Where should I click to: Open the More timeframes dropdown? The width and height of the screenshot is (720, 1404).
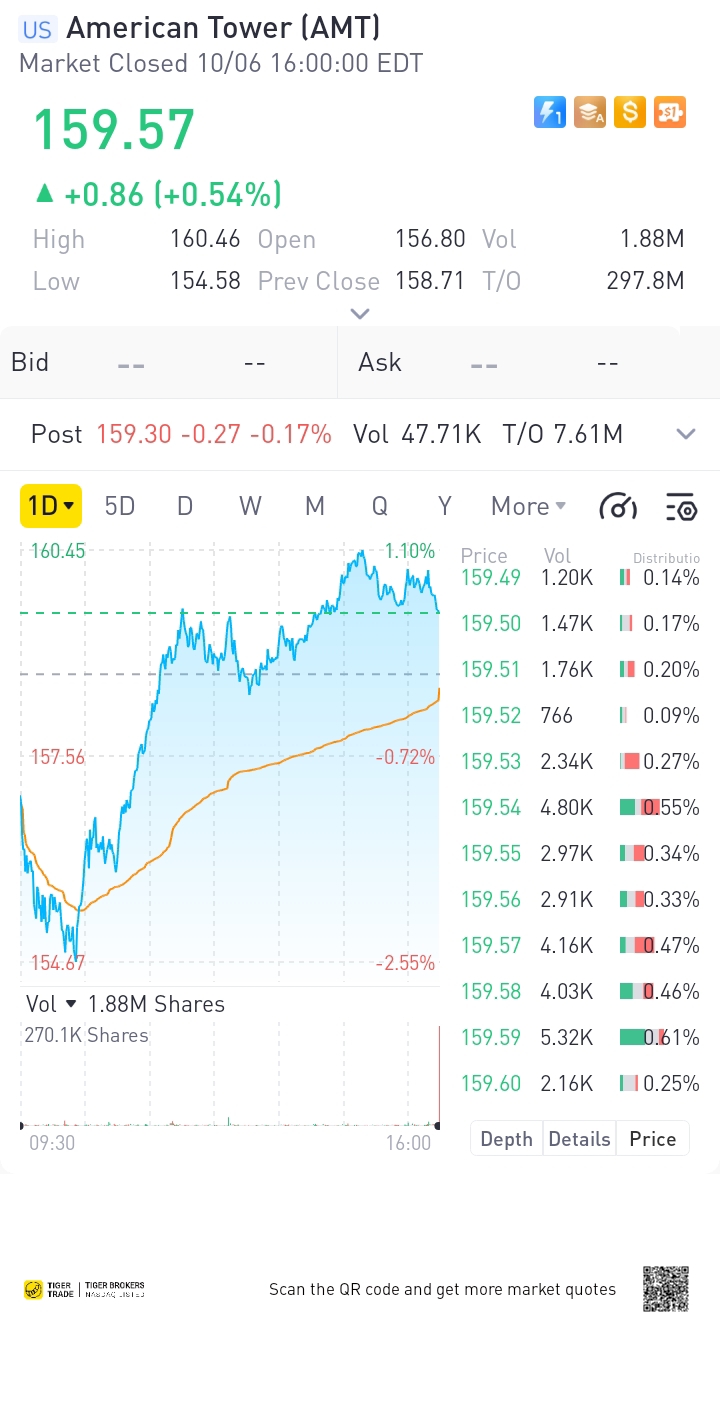click(x=529, y=506)
